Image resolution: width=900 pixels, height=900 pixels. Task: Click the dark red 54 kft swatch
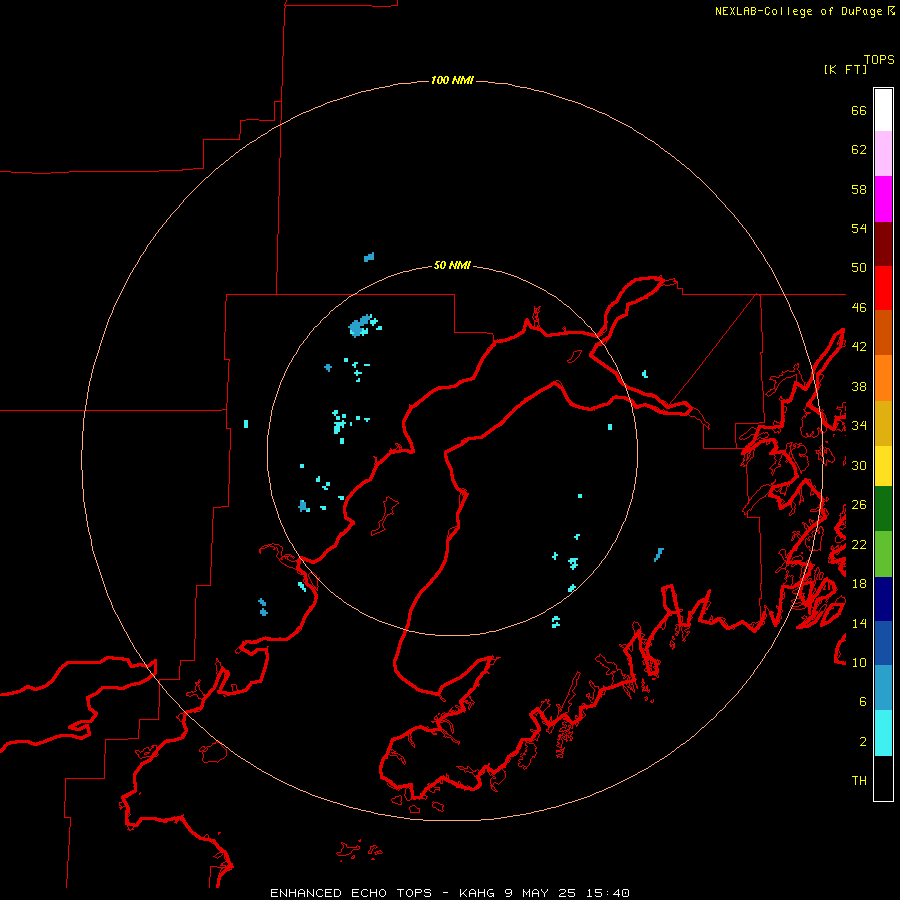pos(883,244)
